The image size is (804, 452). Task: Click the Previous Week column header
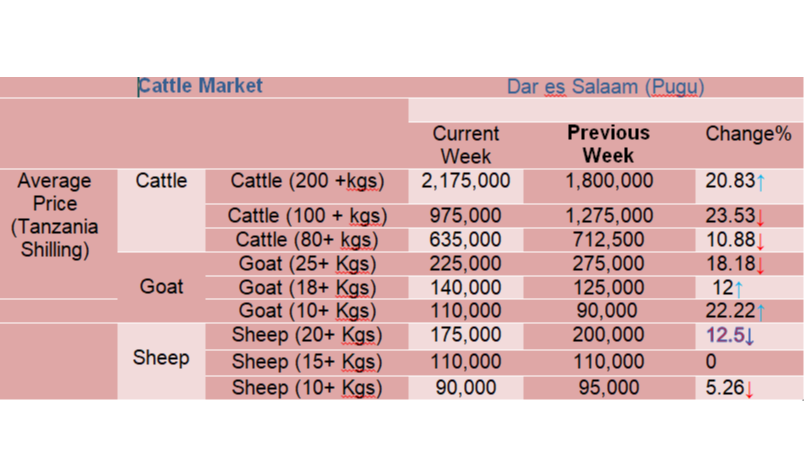pos(608,144)
